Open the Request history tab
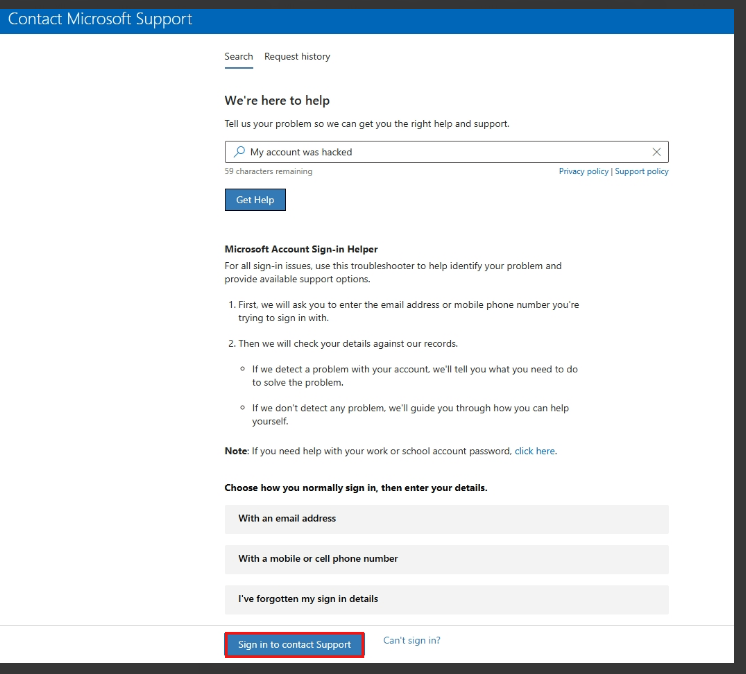Screen dimensions: 746x674 (297, 57)
